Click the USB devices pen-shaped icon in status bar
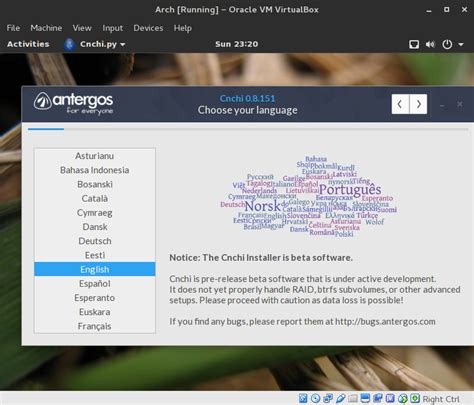This screenshot has width=474, height=405. (341, 398)
